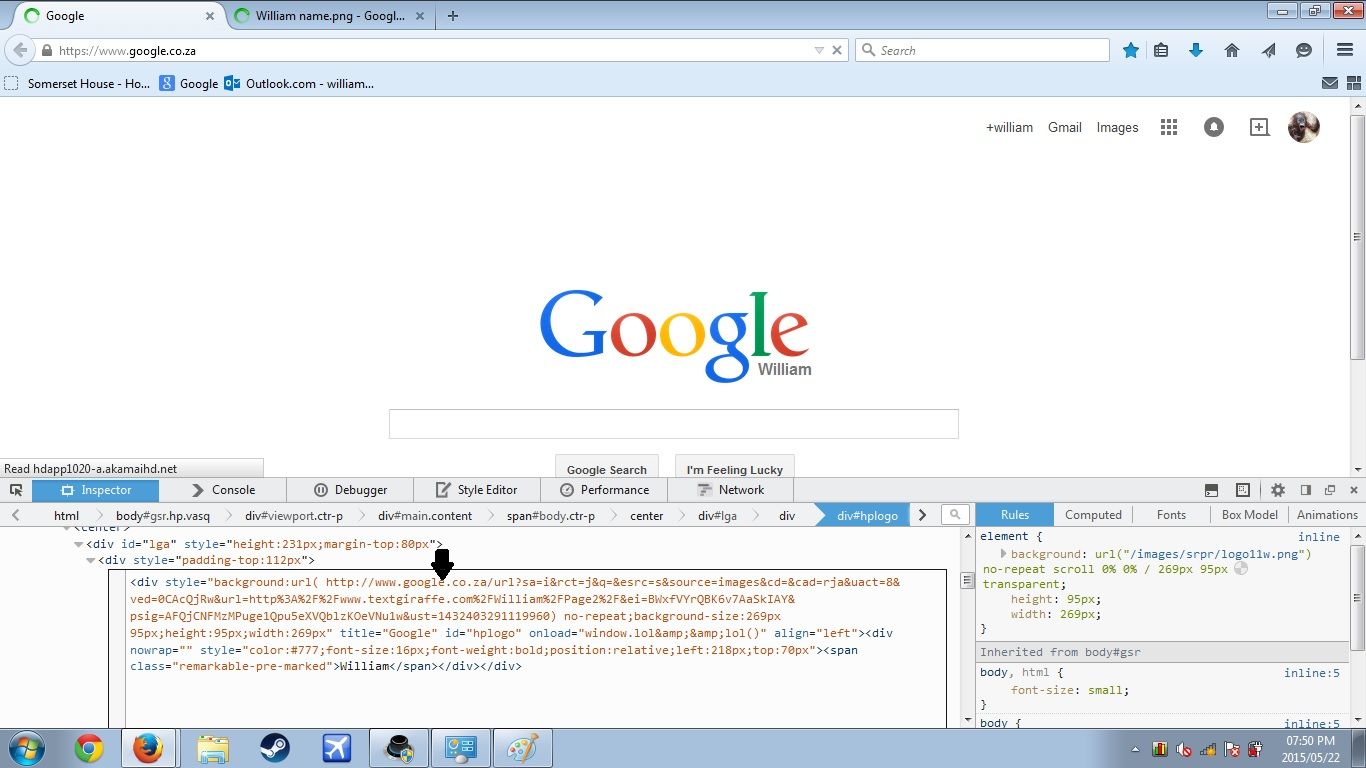Click the share/send page icon

click(1268, 50)
